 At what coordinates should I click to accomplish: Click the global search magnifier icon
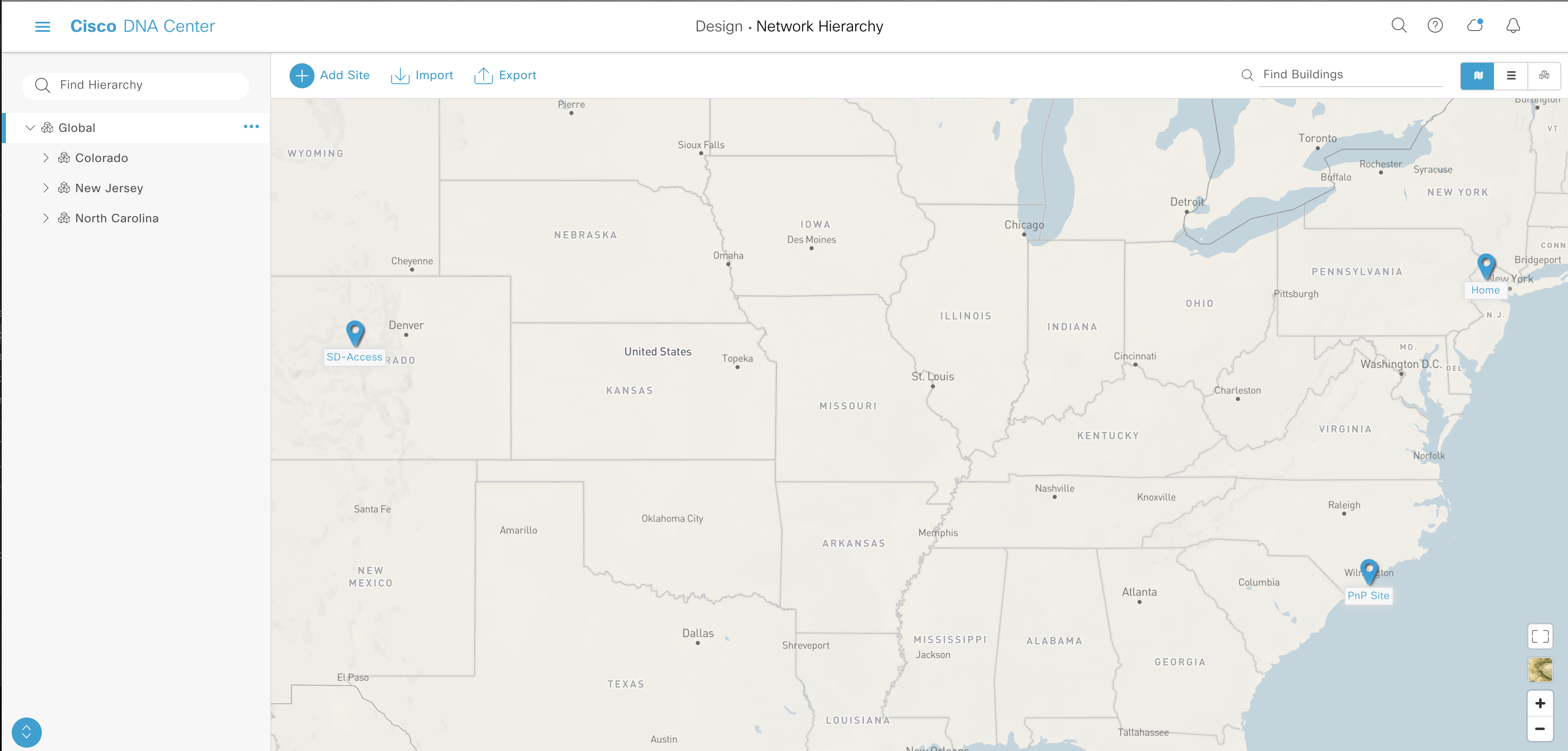tap(1399, 26)
